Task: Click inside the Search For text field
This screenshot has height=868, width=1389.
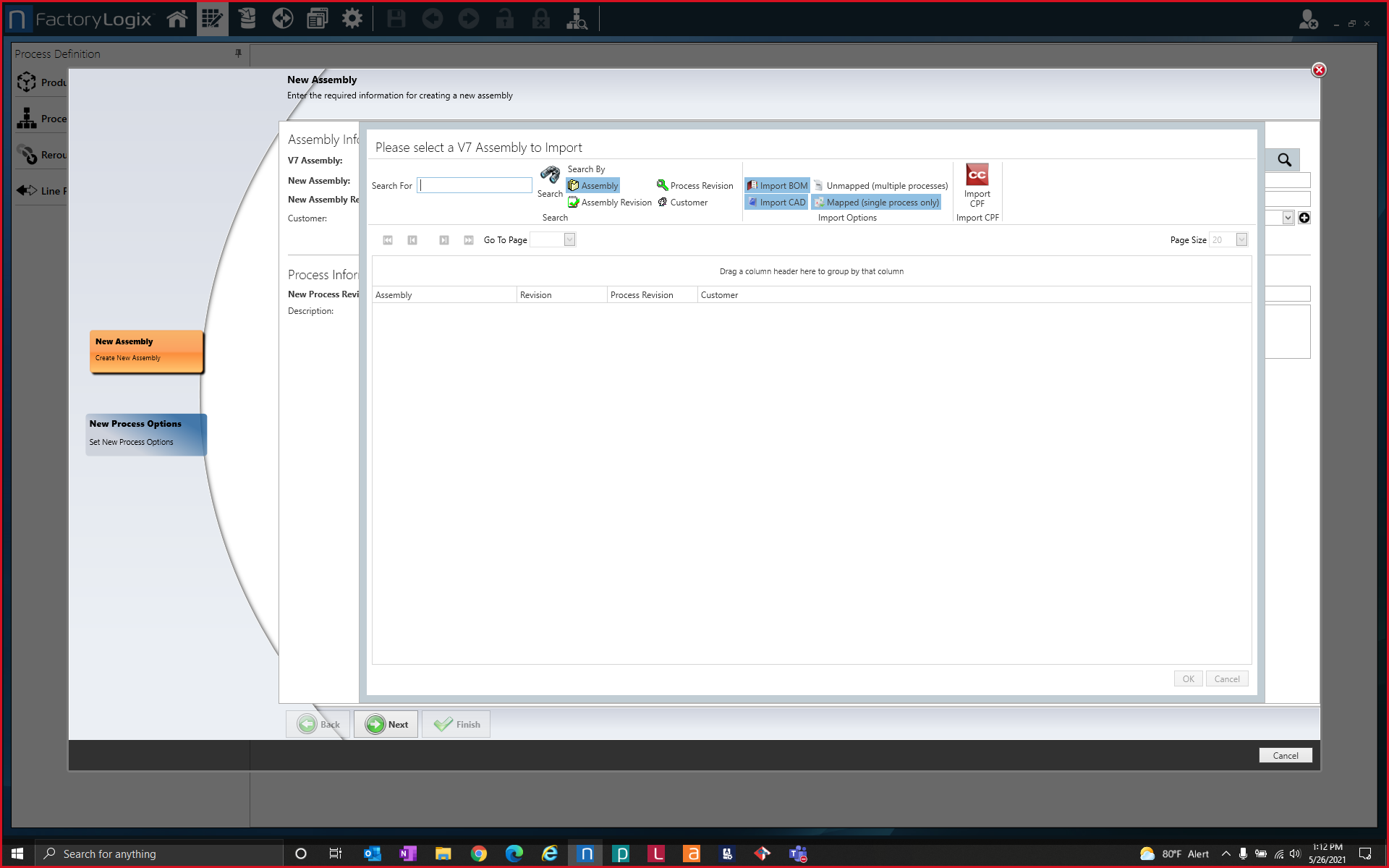Action: pyautogui.click(x=474, y=185)
